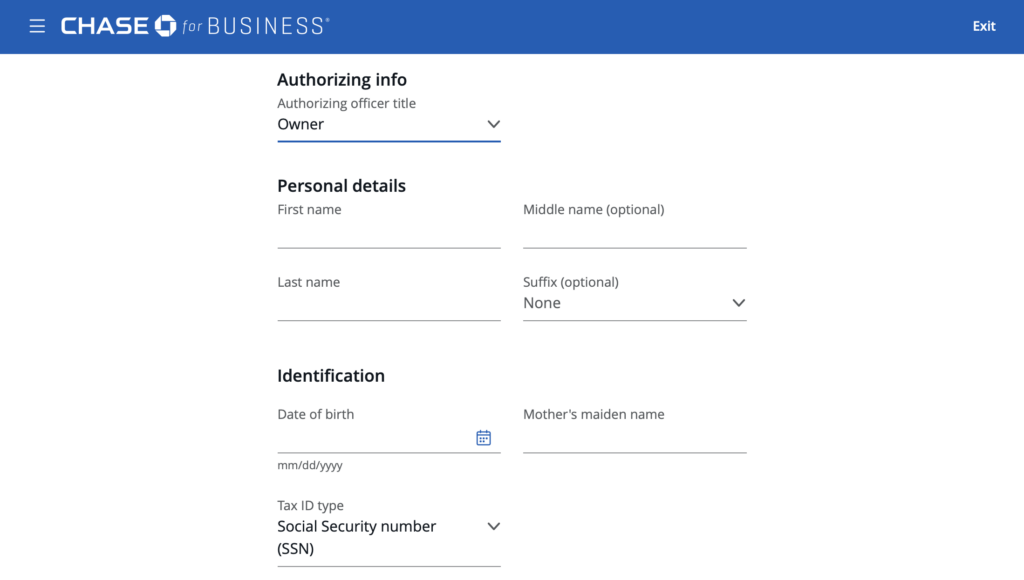This screenshot has height=580, width=1024.
Task: Open the hamburger navigation menu
Action: pyautogui.click(x=37, y=26)
